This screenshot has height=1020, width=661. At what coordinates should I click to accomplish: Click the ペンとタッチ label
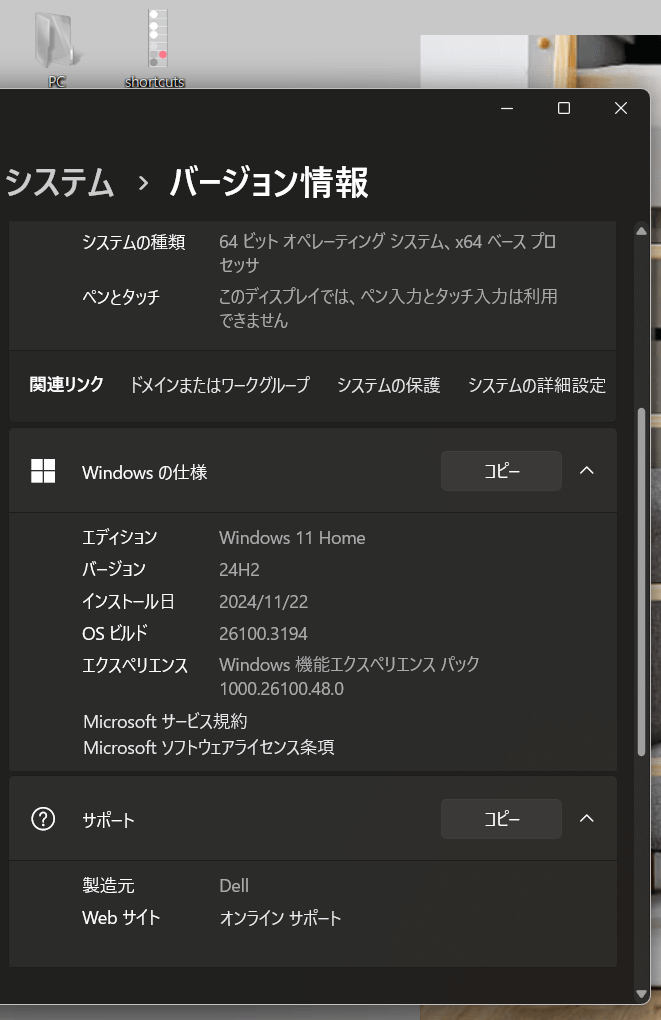(x=121, y=297)
